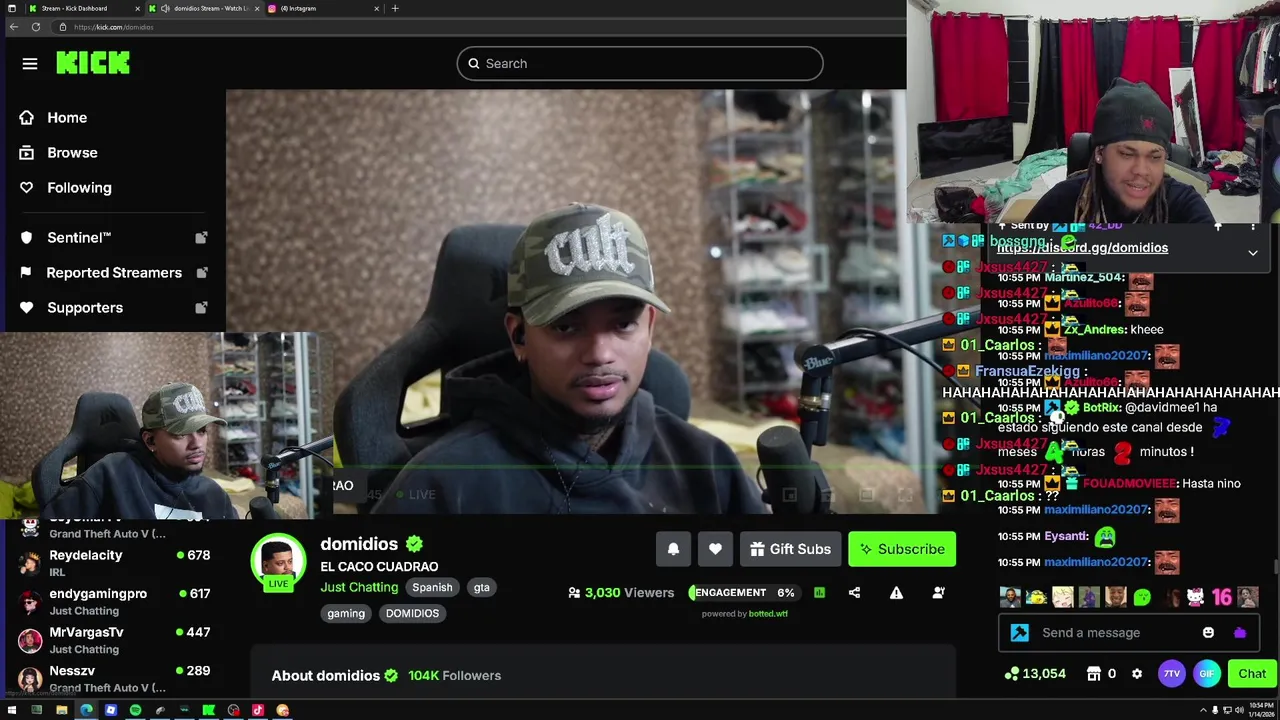
Task: Click the Gift Subs button
Action: coord(790,549)
